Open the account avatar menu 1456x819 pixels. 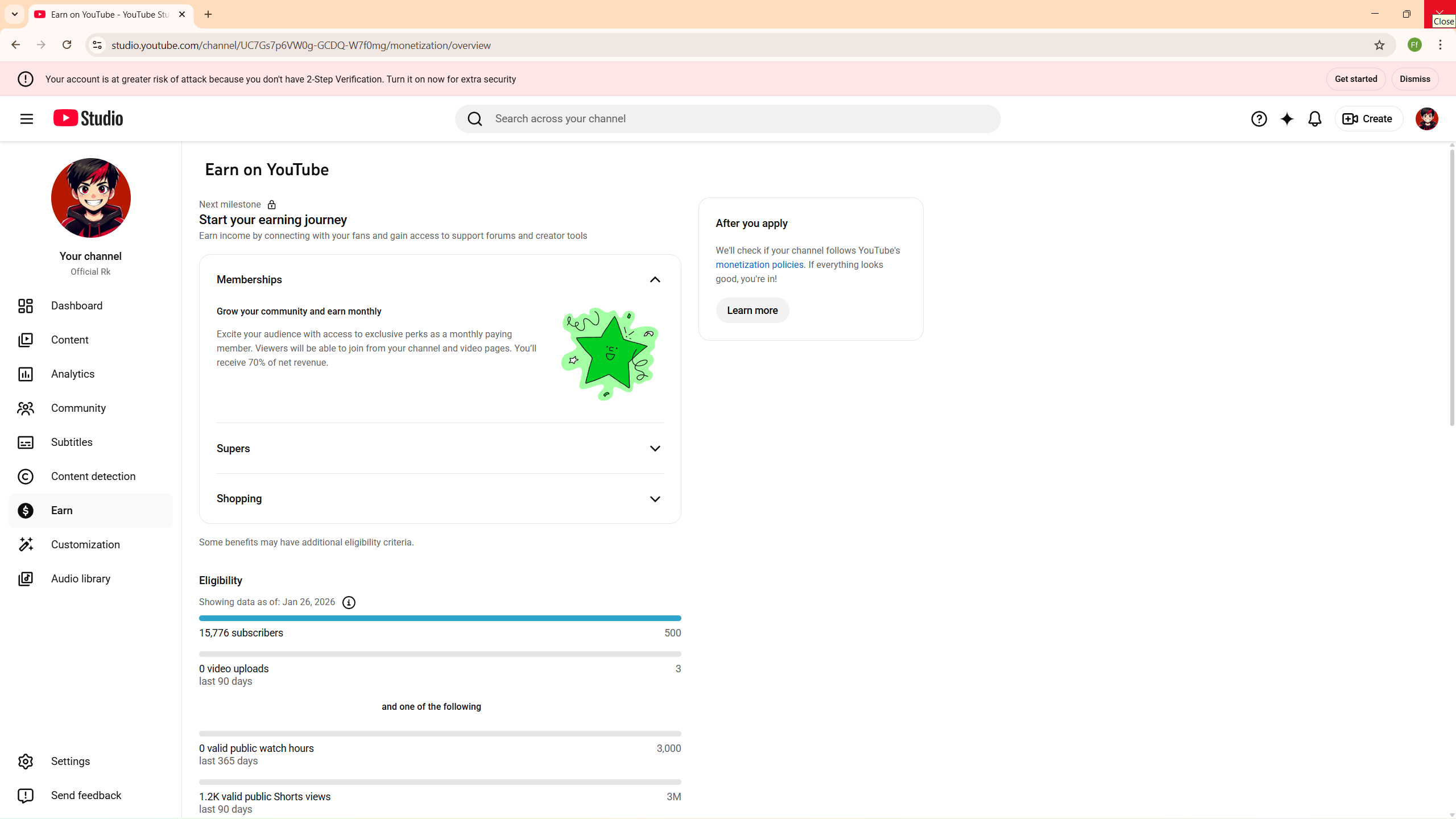[1426, 118]
